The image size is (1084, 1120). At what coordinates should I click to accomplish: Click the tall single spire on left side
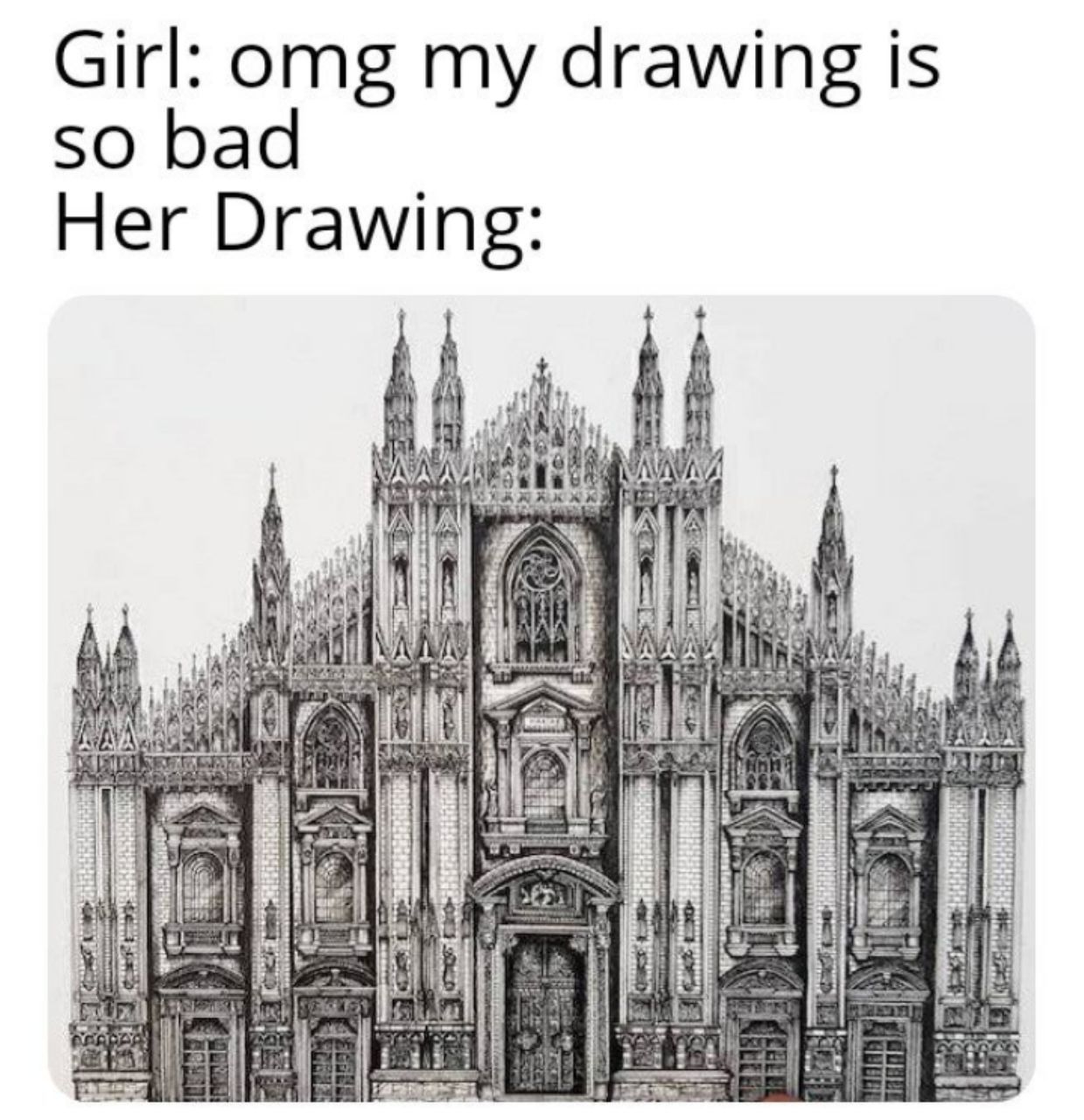click(x=272, y=560)
